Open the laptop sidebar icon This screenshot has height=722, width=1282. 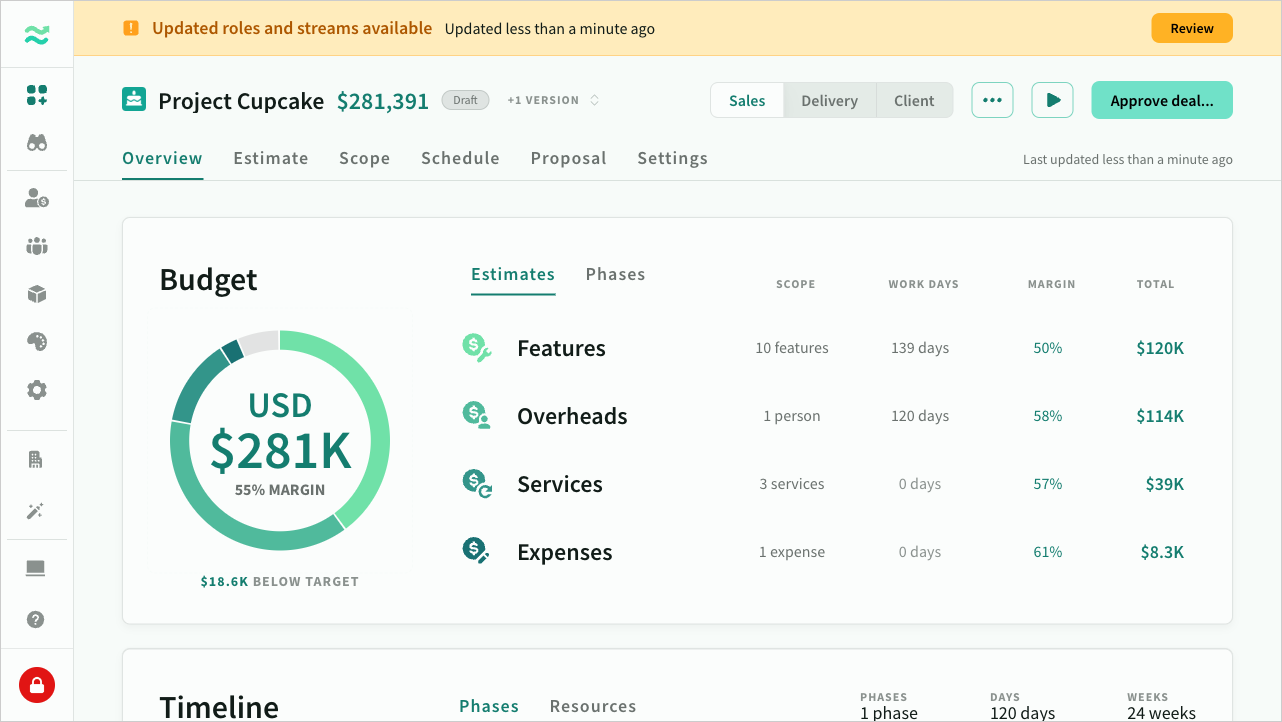36,569
